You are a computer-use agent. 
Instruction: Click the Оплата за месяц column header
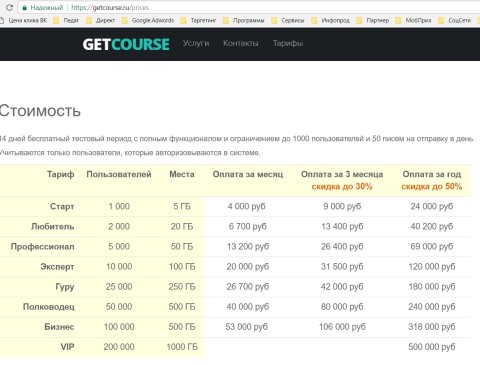pyautogui.click(x=248, y=174)
